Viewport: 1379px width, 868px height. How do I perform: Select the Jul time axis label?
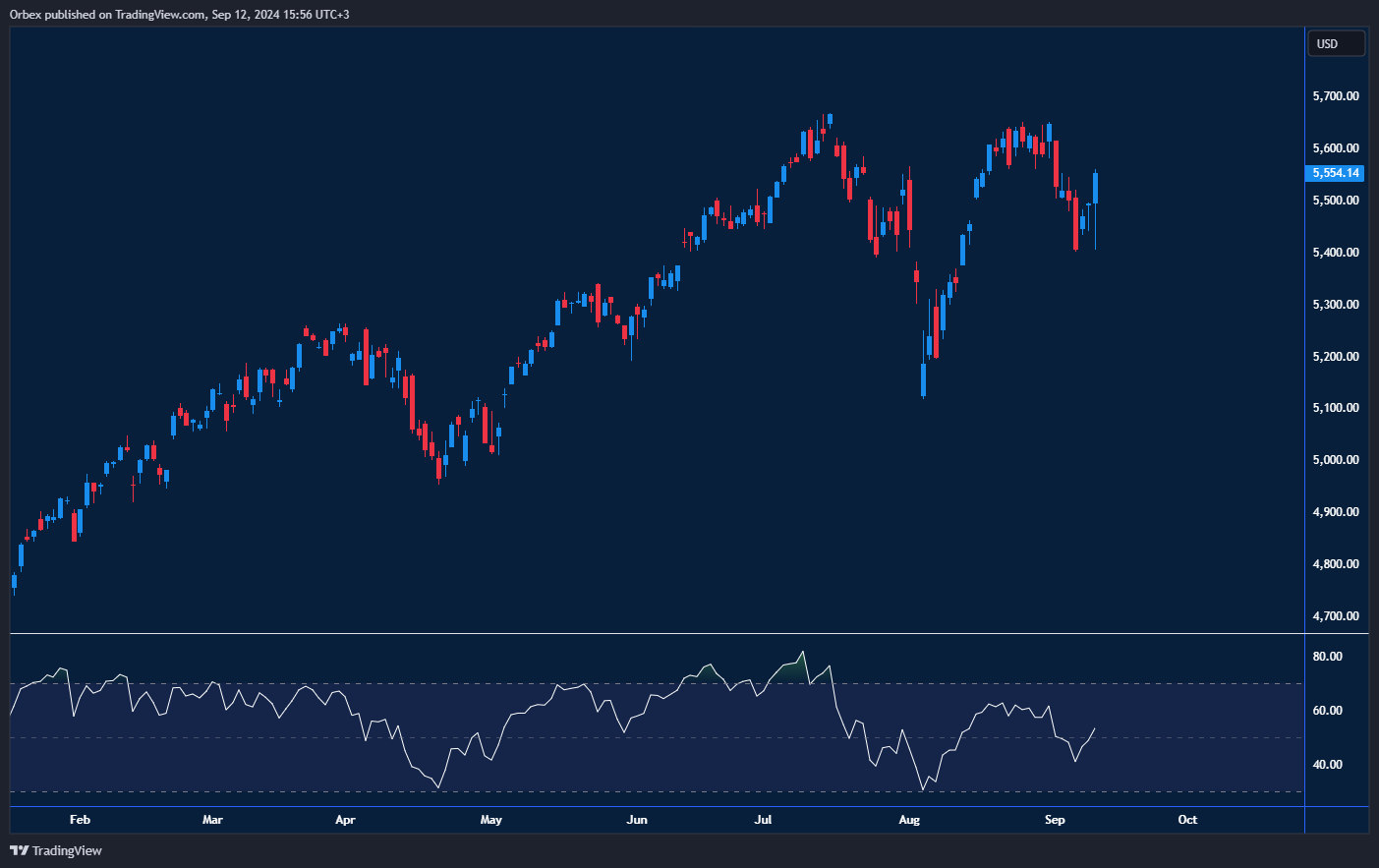pos(763,820)
